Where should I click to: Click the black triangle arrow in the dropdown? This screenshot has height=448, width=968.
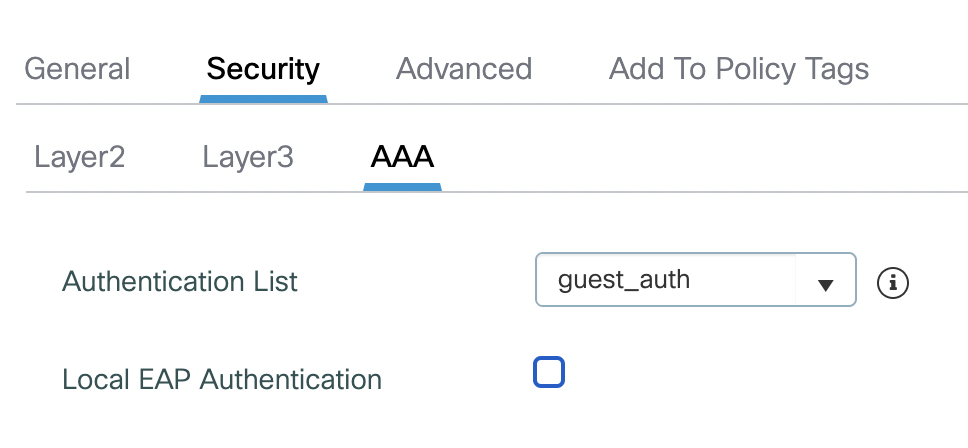coord(825,284)
